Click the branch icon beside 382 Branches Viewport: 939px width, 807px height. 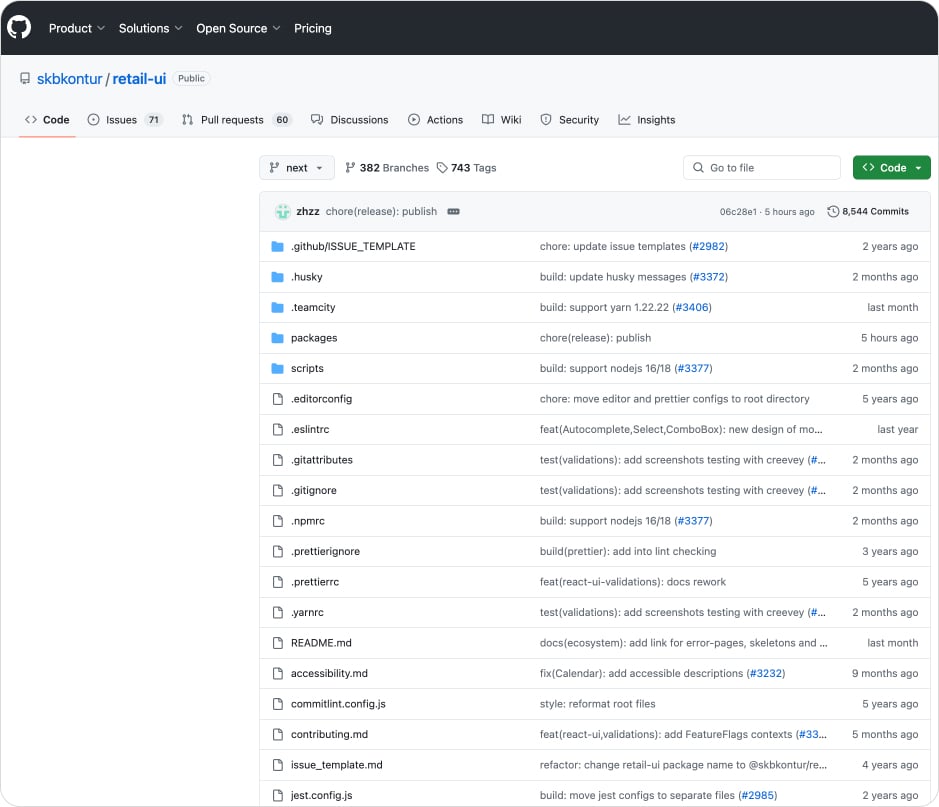pos(352,167)
